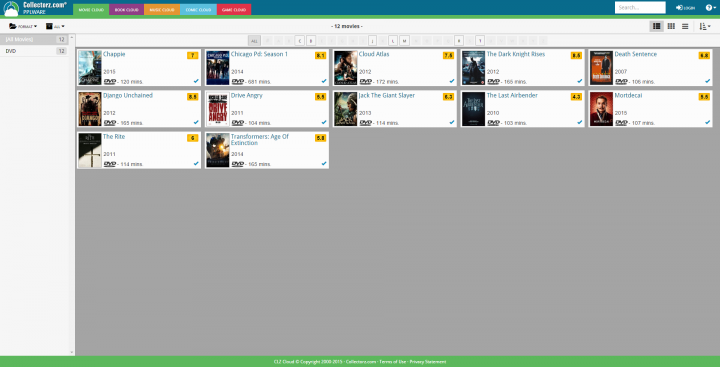The width and height of the screenshot is (720, 367).
Task: Open the Cloud Atlas cover thumbnail
Action: tap(346, 68)
